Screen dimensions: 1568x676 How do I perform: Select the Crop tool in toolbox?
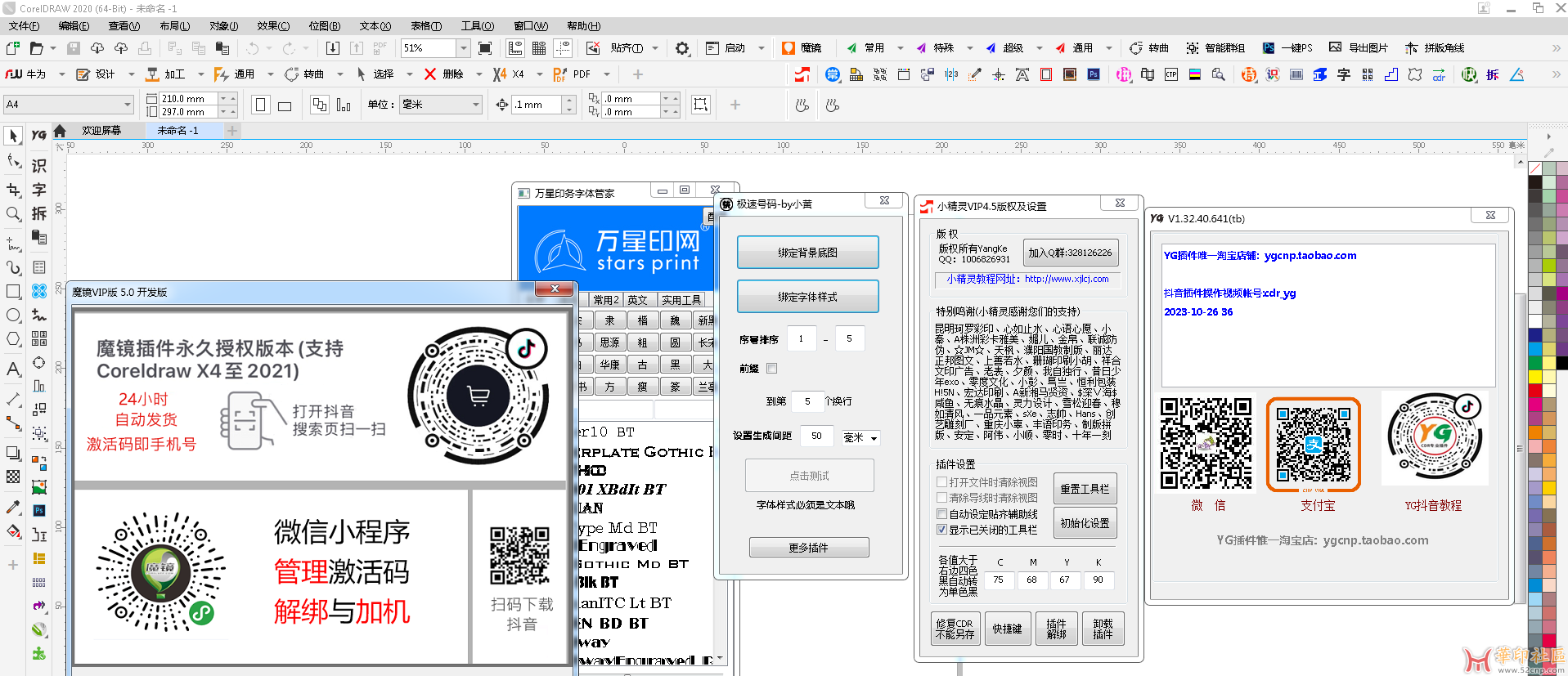coord(13,190)
